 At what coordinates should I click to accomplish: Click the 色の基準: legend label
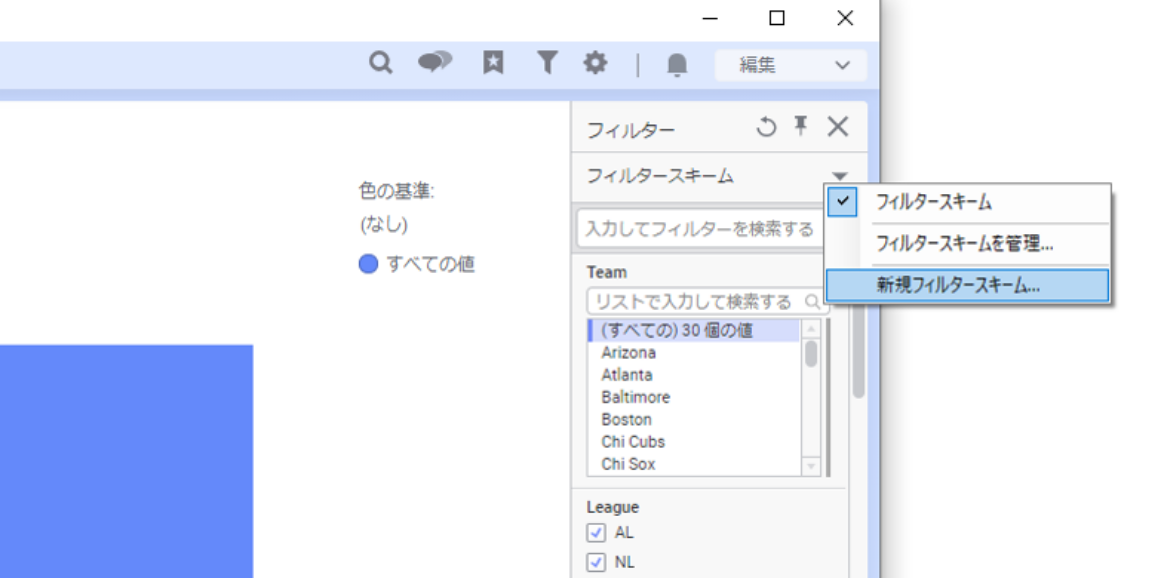click(397, 192)
